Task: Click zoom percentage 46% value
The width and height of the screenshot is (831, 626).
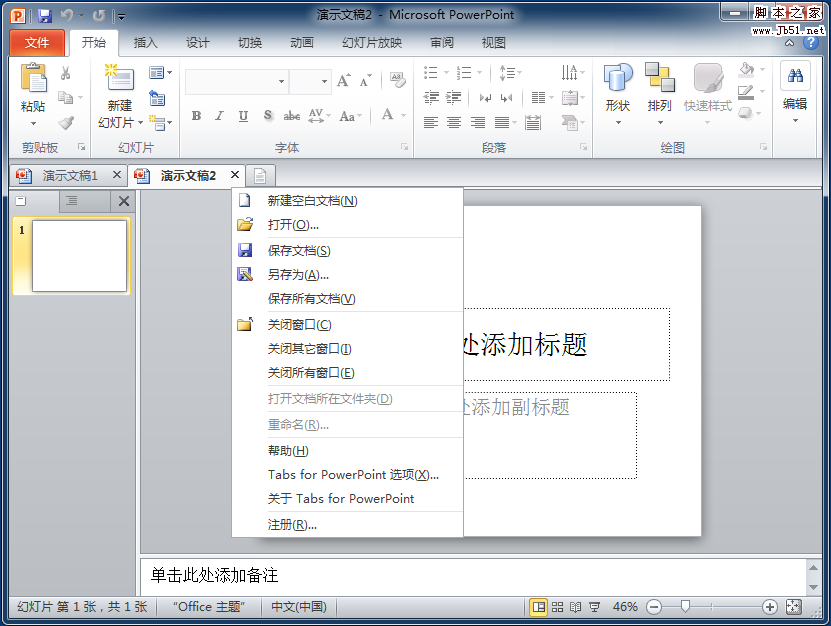Action: pos(625,607)
